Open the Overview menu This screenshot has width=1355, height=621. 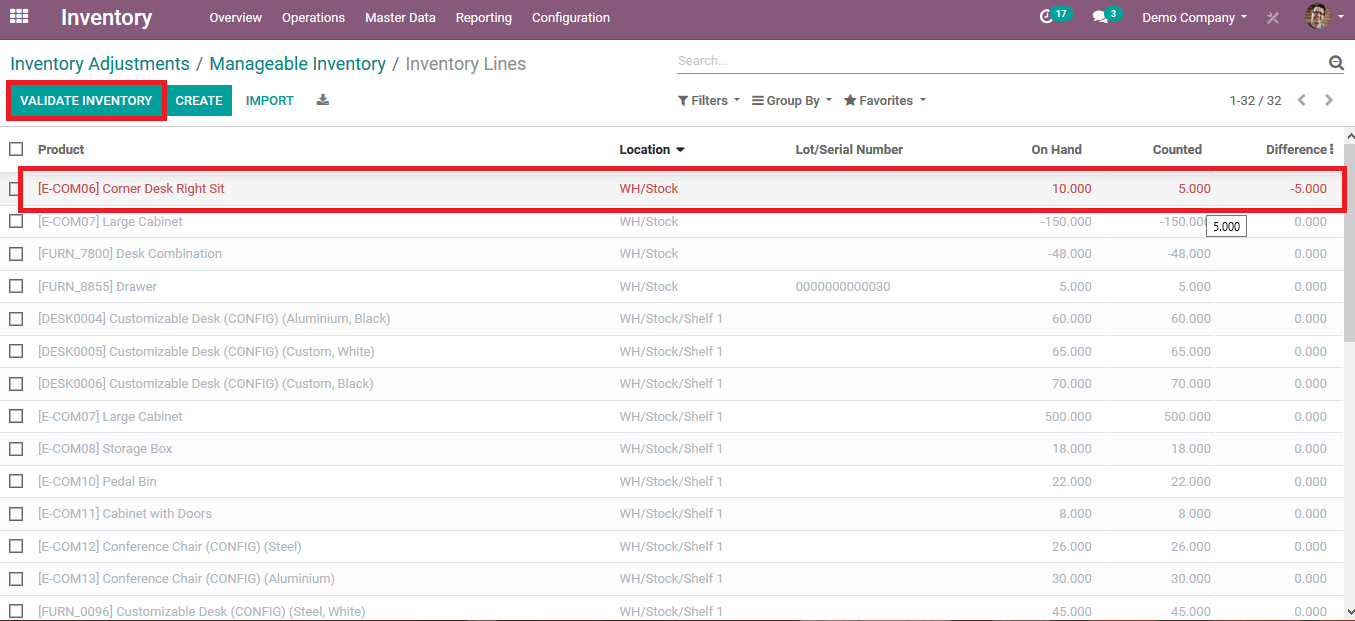pos(236,18)
